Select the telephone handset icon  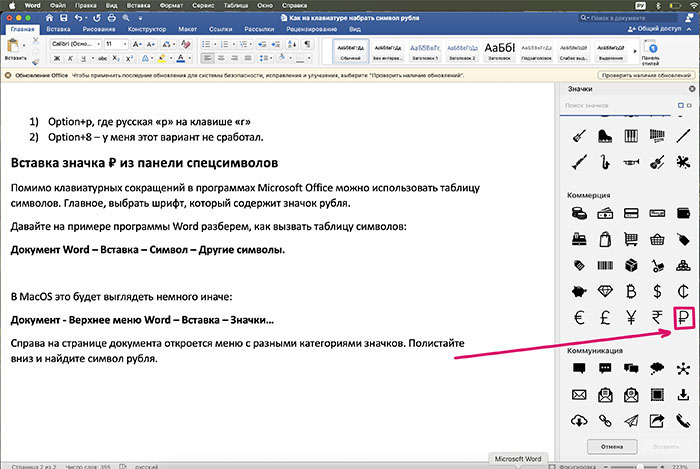[683, 421]
